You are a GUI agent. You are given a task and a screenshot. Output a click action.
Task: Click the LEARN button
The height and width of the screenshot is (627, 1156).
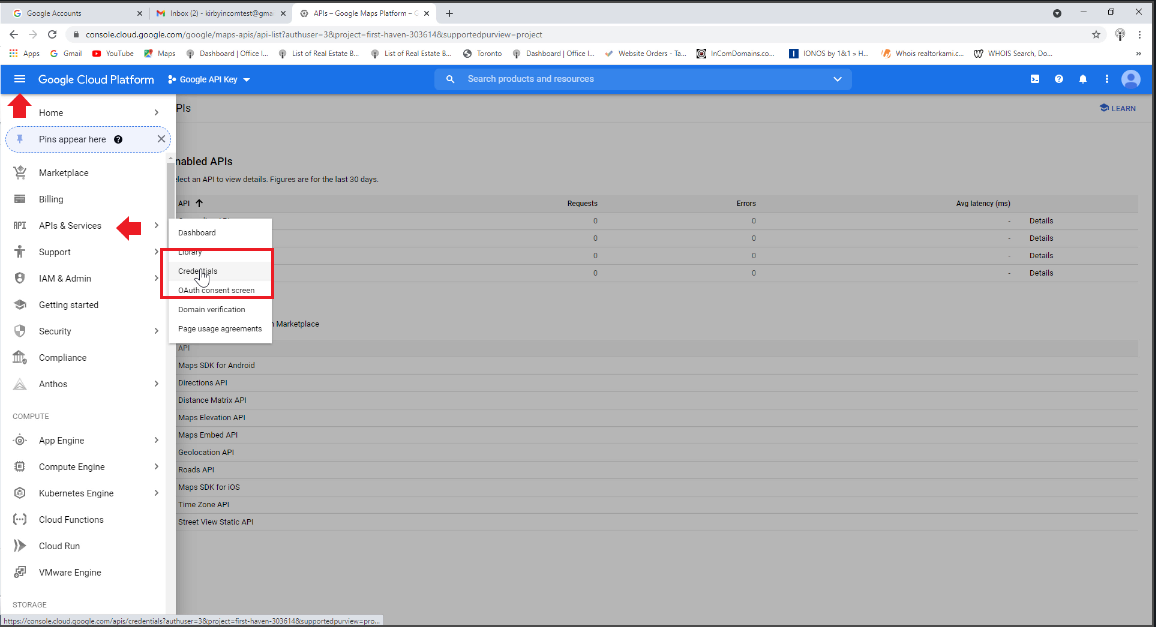[x=1117, y=108]
